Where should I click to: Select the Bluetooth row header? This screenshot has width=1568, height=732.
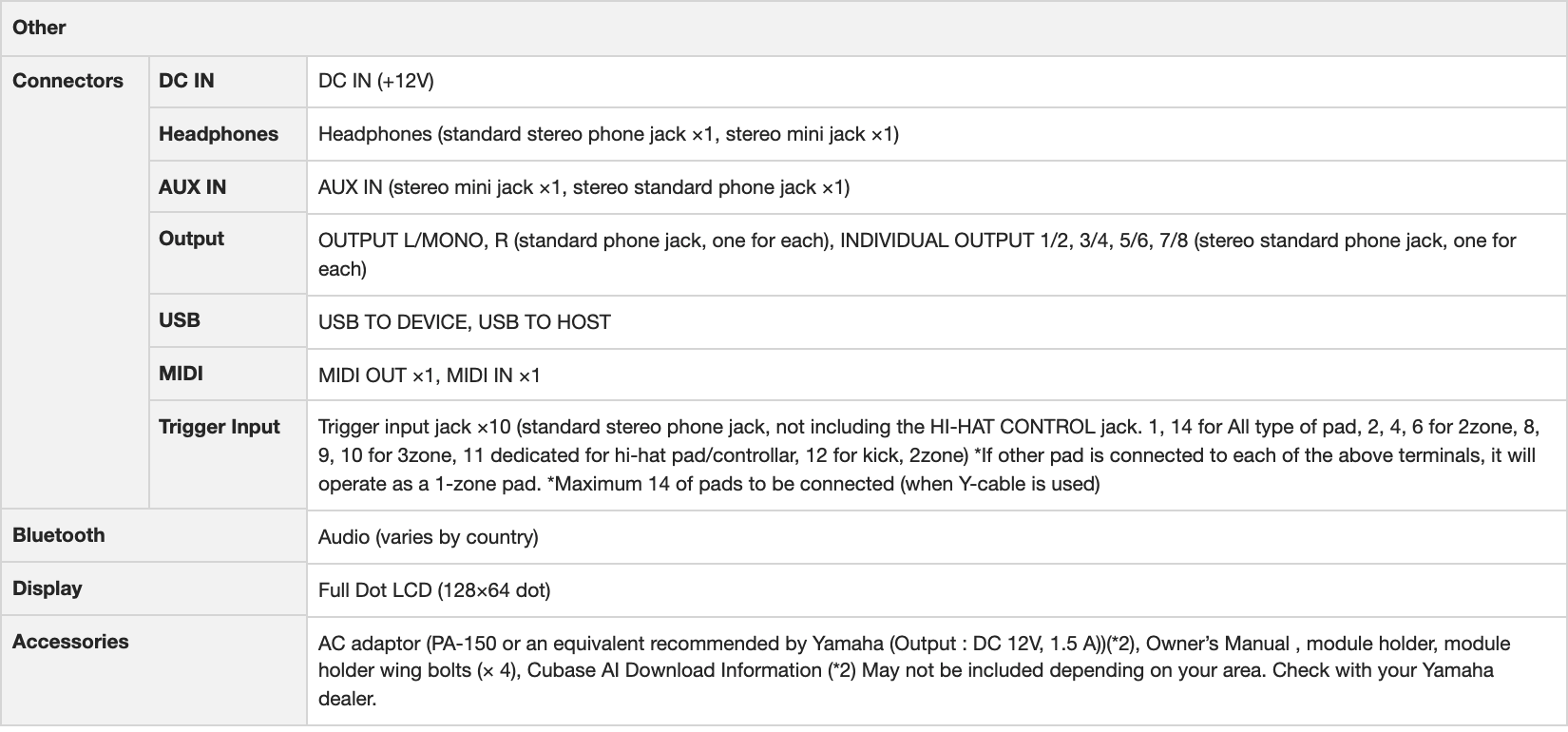pos(59,535)
